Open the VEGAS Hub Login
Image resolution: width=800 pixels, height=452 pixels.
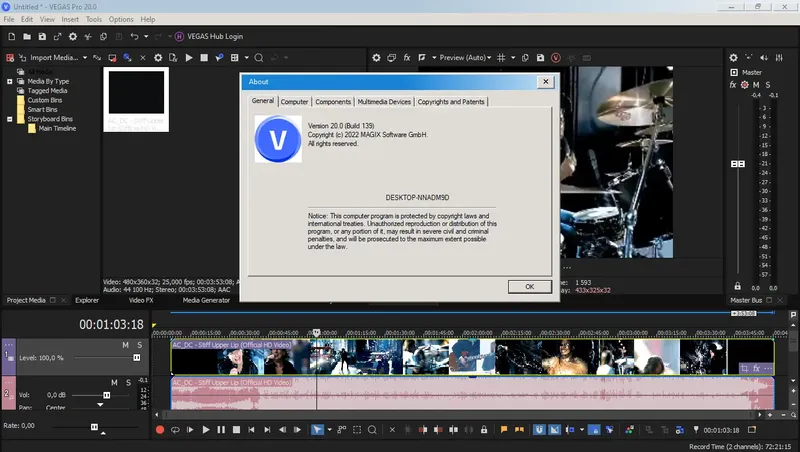[209, 37]
